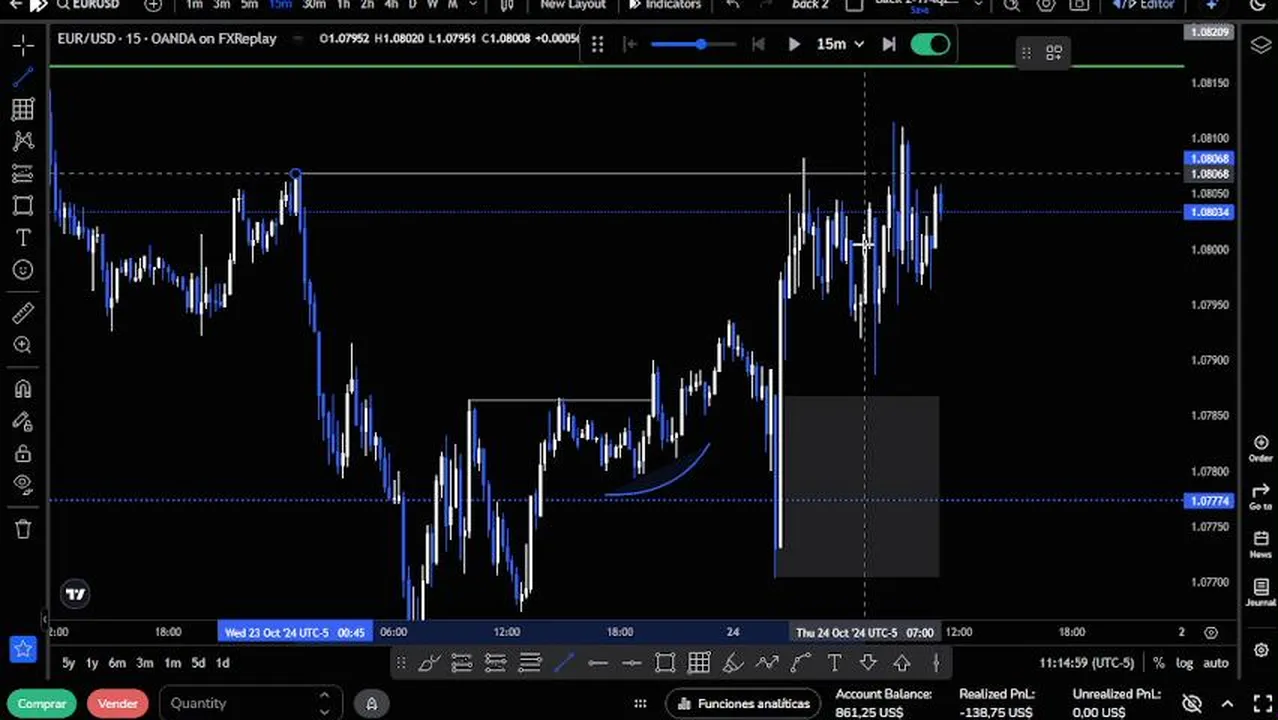Toggle log scale

pos(1184,663)
